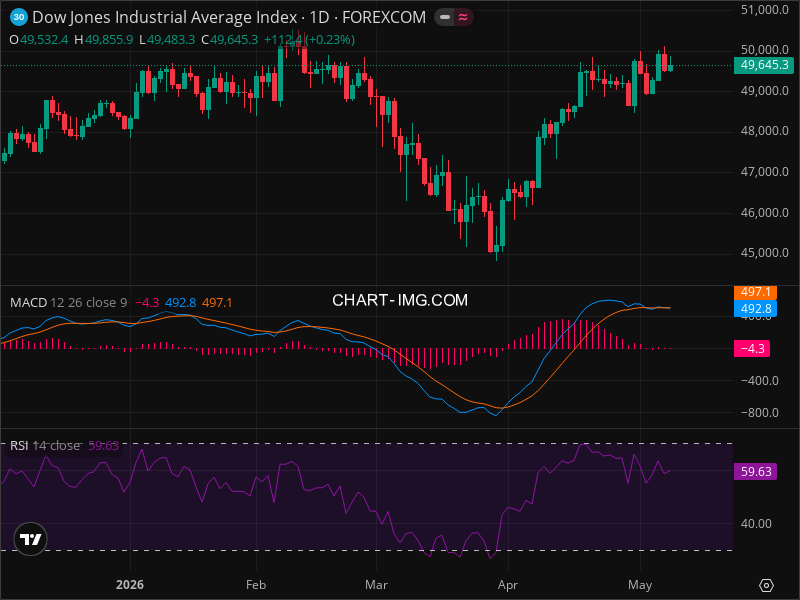
Task: Click the −400.0 MACD axis label
Action: tap(760, 381)
